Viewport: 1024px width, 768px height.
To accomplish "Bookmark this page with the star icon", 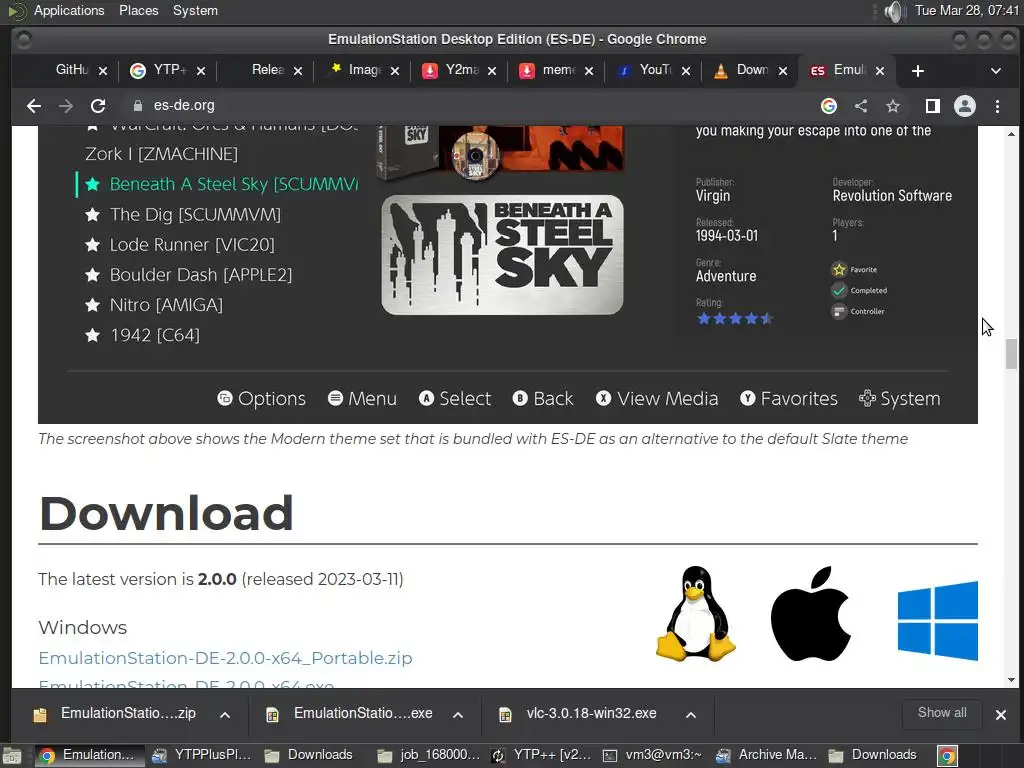I will (893, 106).
